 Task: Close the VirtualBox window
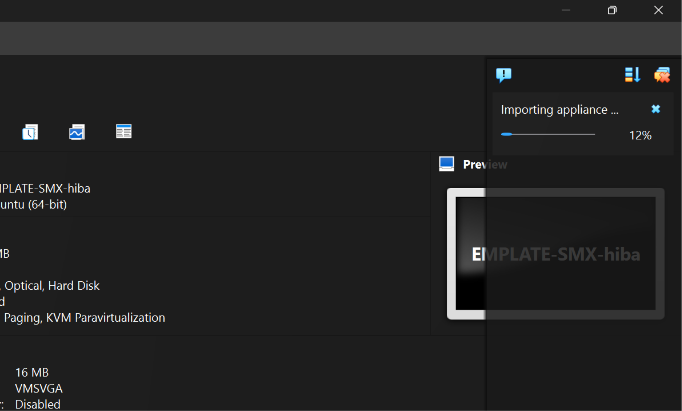659,10
